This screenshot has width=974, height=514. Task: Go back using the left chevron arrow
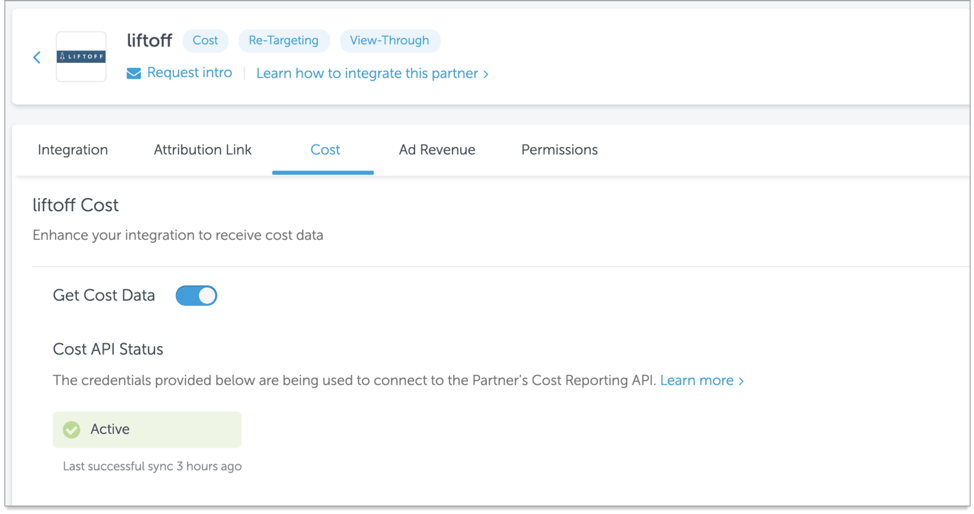click(37, 58)
